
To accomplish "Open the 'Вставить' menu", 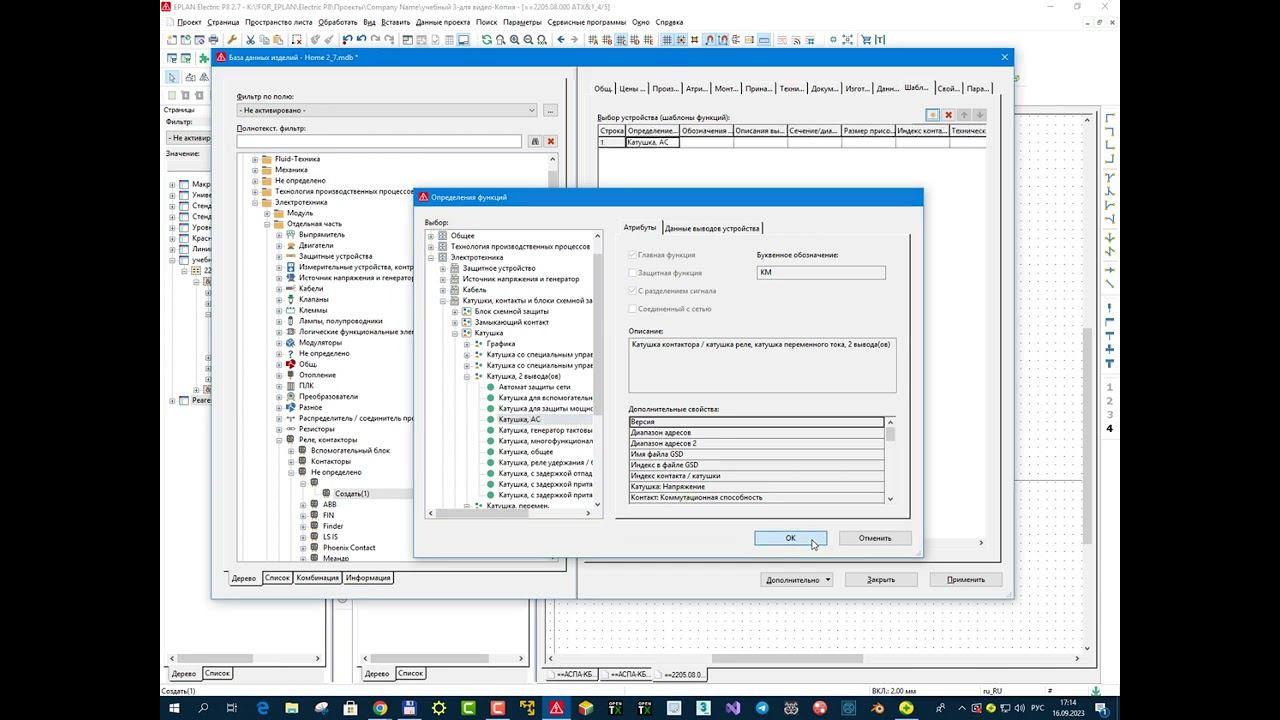I will [x=395, y=22].
